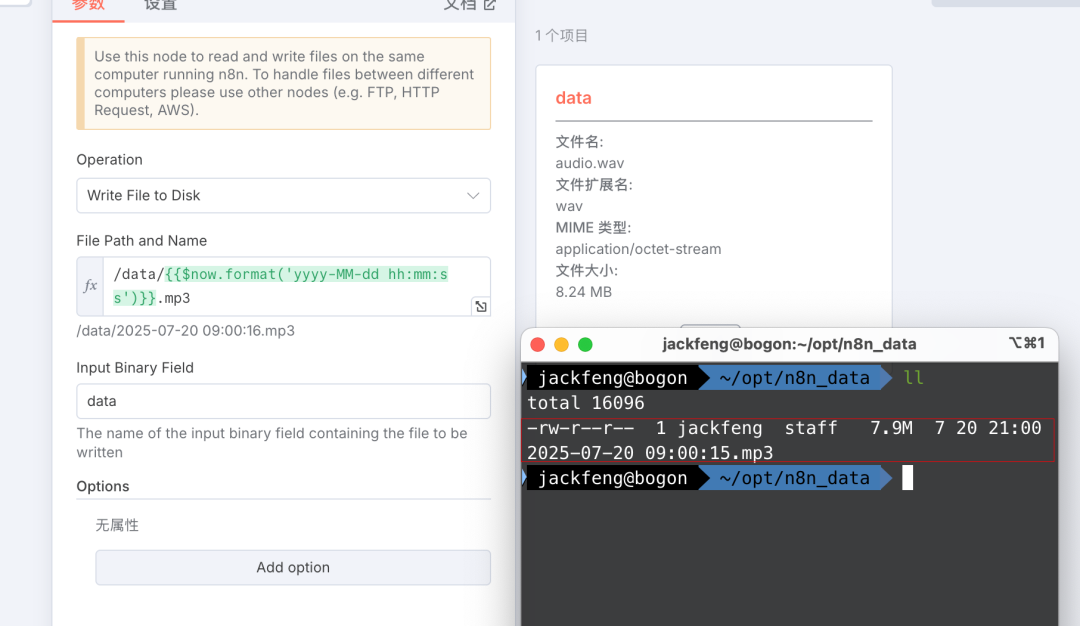Click the 7.9M file size in terminal listing
Image resolution: width=1080 pixels, height=626 pixels.
(x=891, y=428)
